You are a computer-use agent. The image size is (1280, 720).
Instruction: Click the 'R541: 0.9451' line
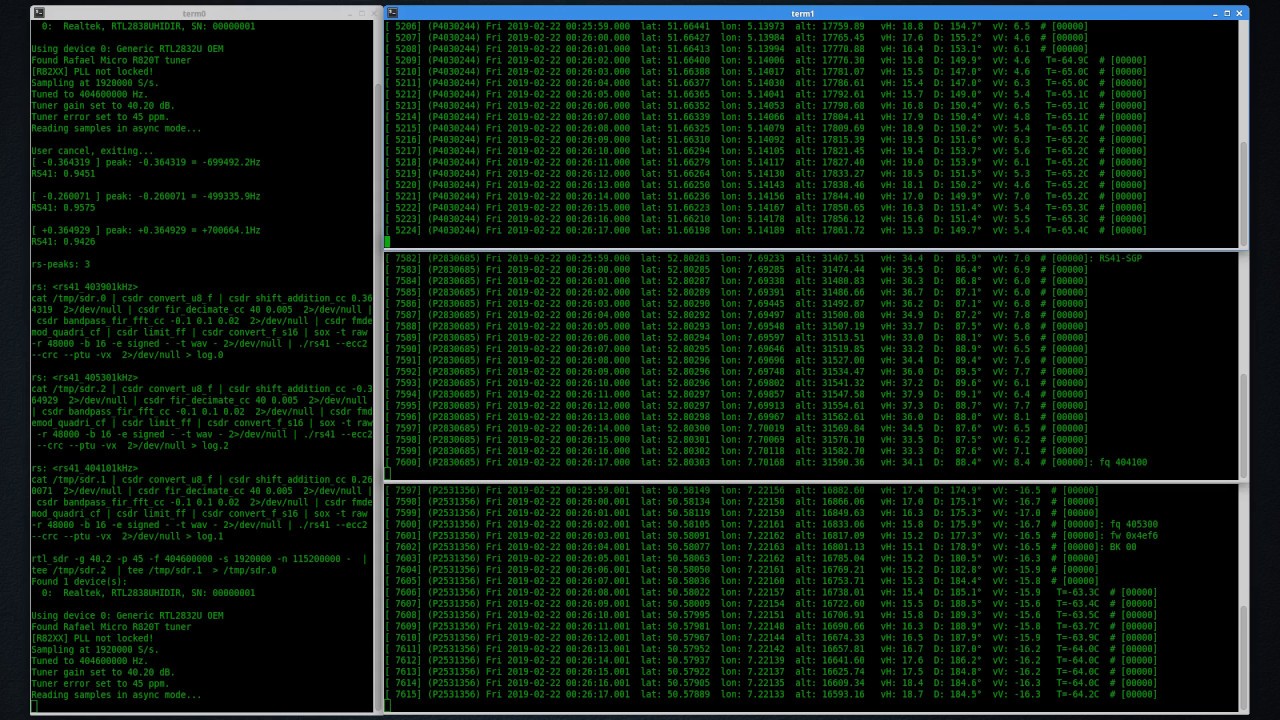(x=63, y=173)
